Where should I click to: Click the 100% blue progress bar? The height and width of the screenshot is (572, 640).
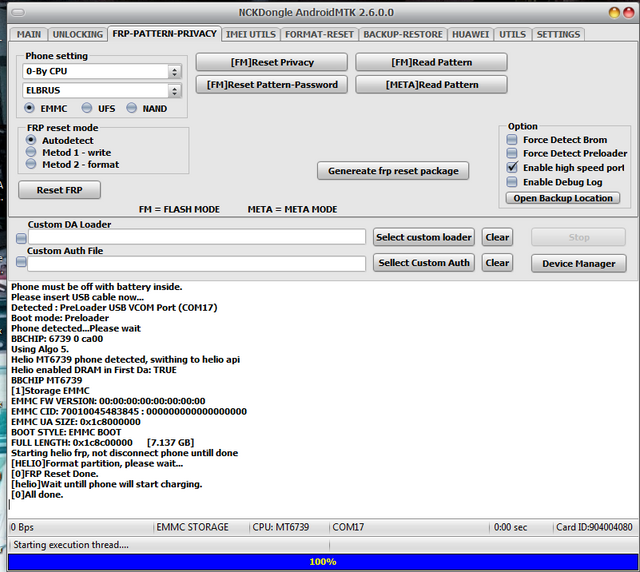[x=322, y=562]
